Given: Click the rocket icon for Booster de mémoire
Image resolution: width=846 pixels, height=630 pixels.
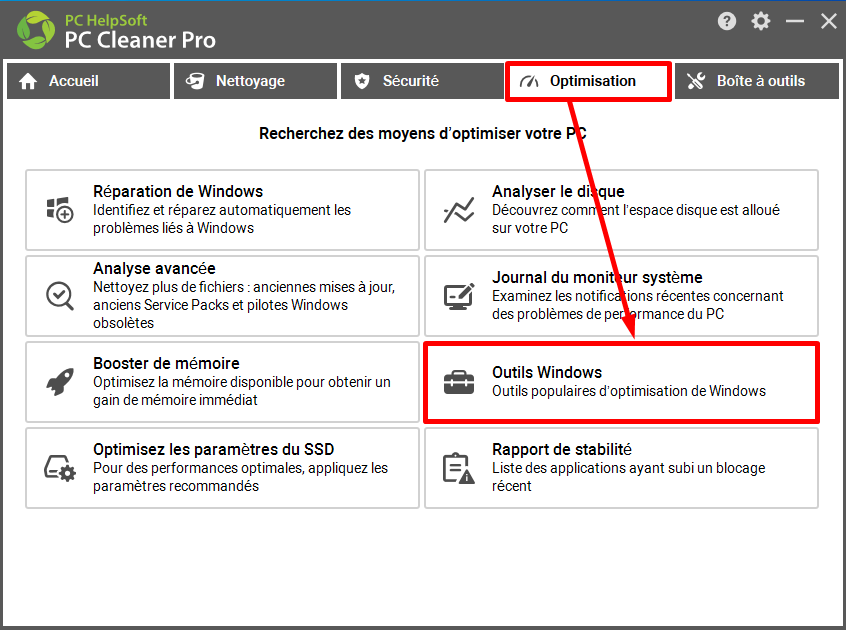Looking at the screenshot, I should tap(60, 382).
